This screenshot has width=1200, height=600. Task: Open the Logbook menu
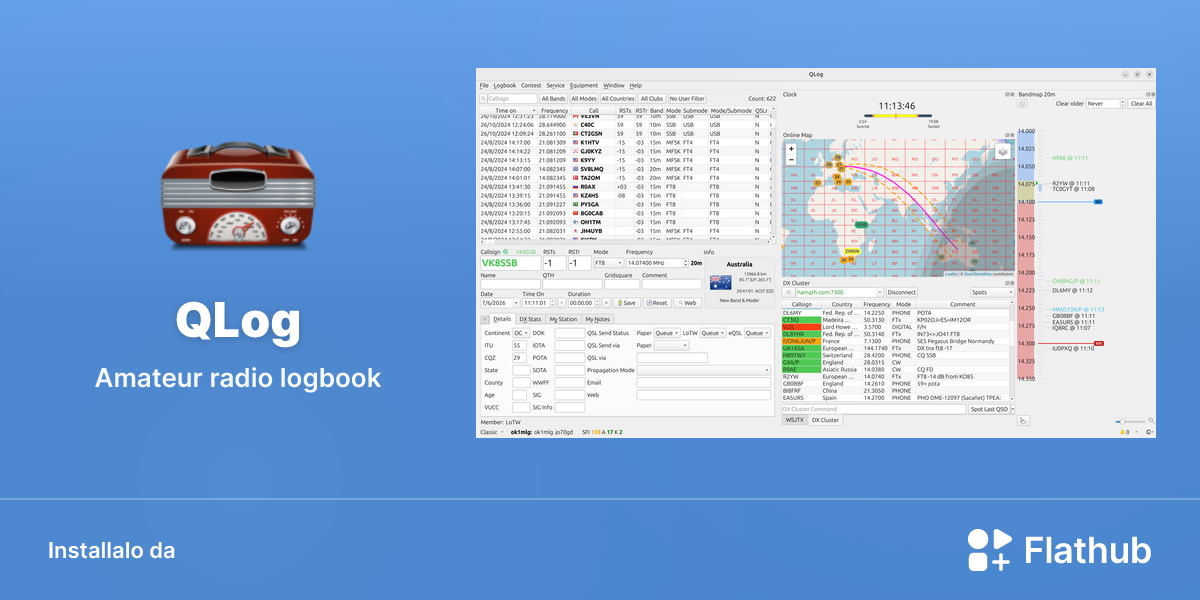click(505, 86)
